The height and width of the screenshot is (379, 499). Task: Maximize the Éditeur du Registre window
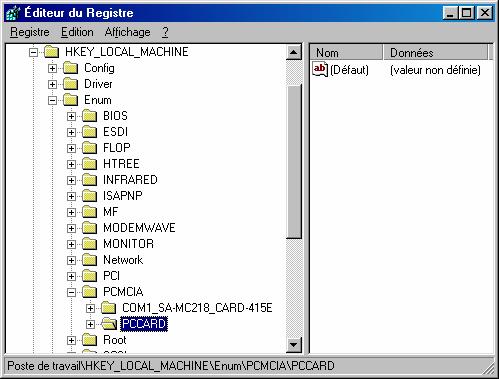pyautogui.click(x=466, y=13)
